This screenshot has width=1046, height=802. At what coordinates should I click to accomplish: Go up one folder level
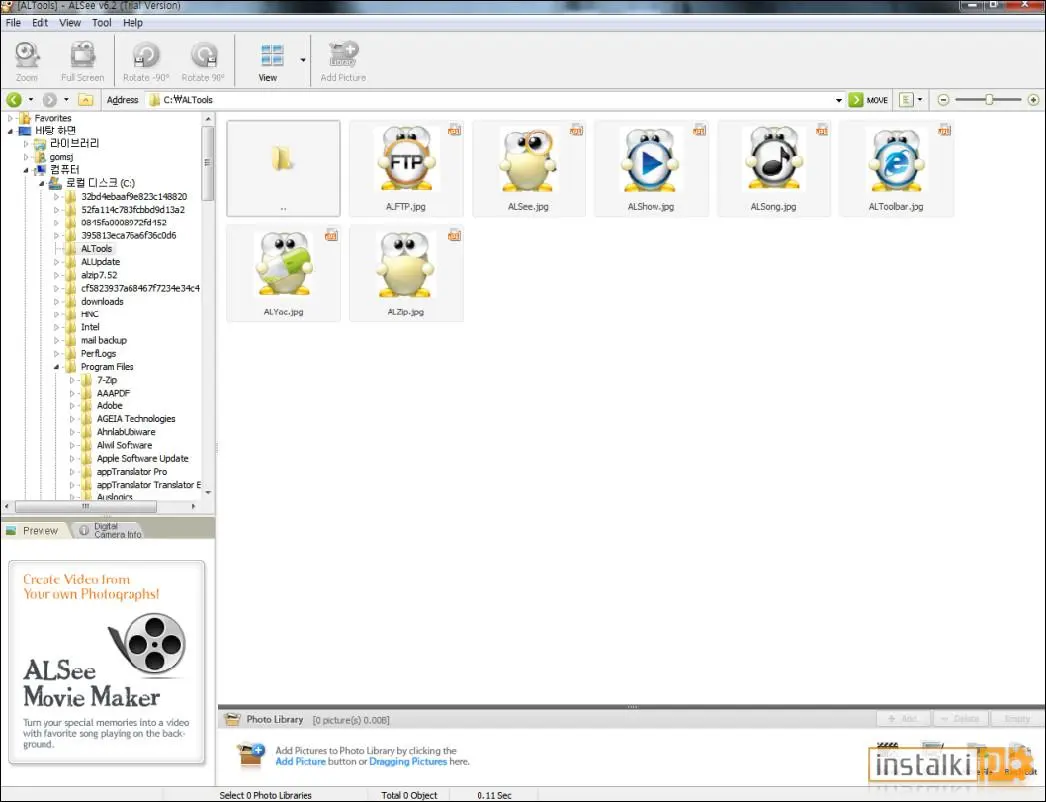point(85,100)
